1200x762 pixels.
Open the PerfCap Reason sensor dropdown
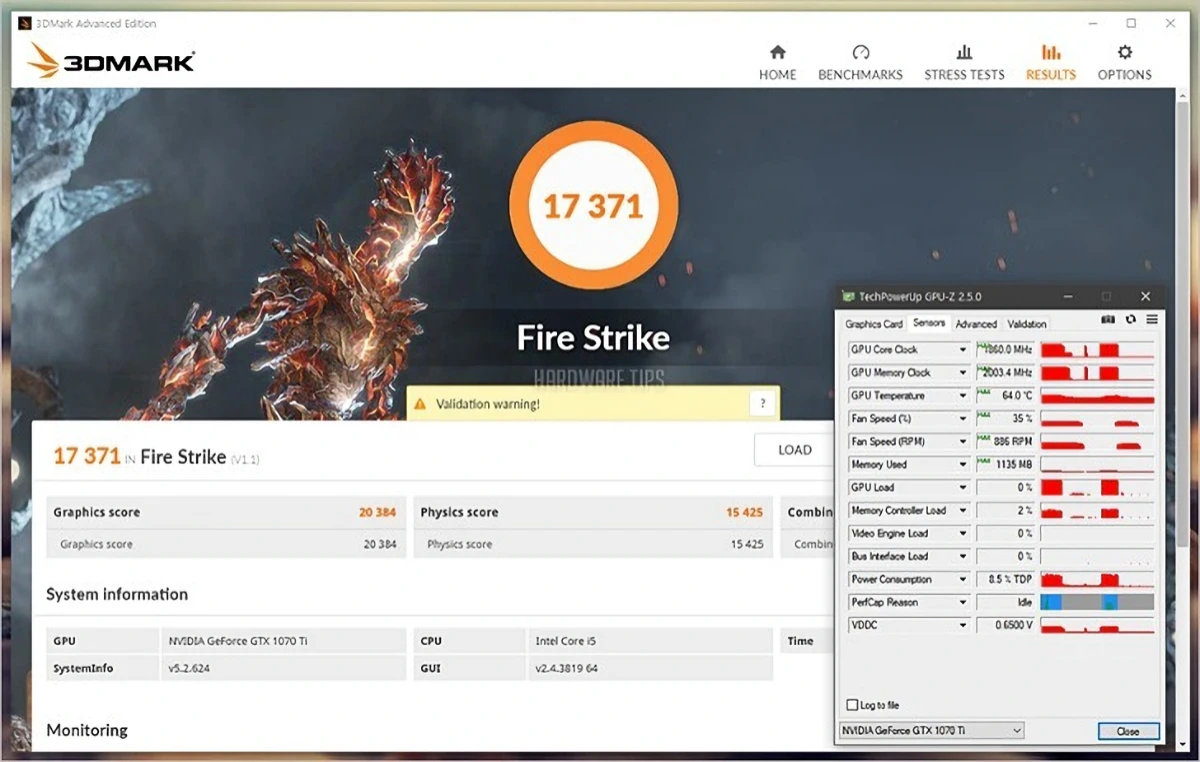tap(963, 603)
